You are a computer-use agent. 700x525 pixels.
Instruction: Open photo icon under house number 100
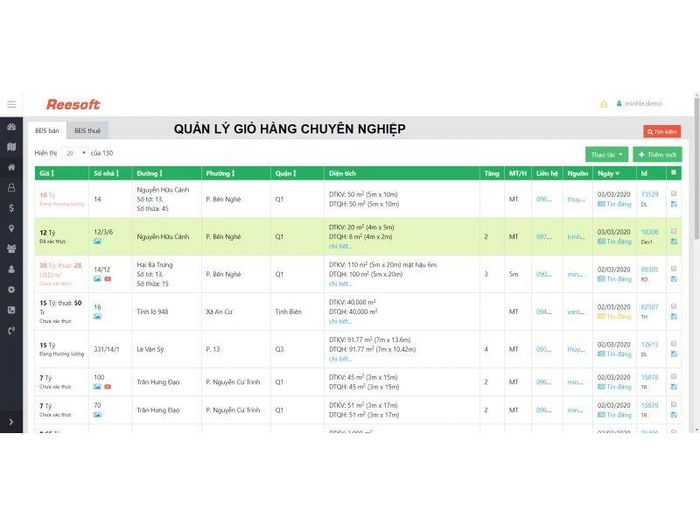[97, 387]
